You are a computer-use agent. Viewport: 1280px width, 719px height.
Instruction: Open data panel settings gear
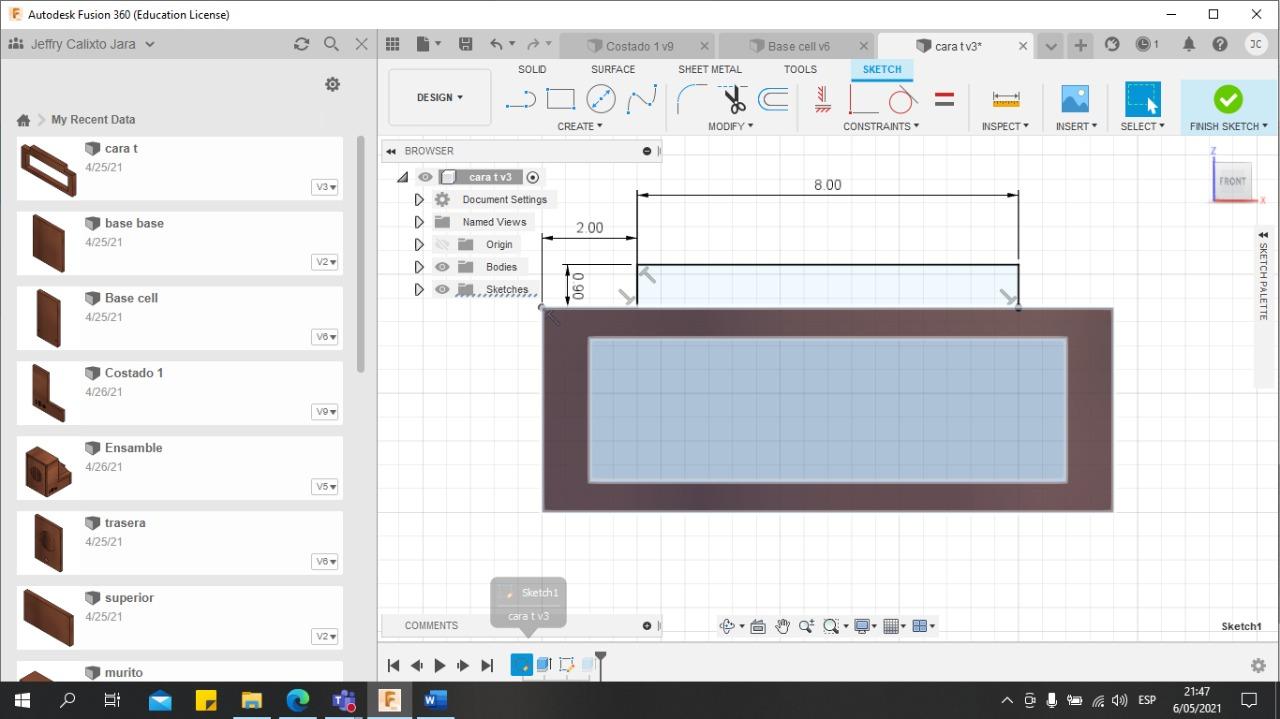333,85
